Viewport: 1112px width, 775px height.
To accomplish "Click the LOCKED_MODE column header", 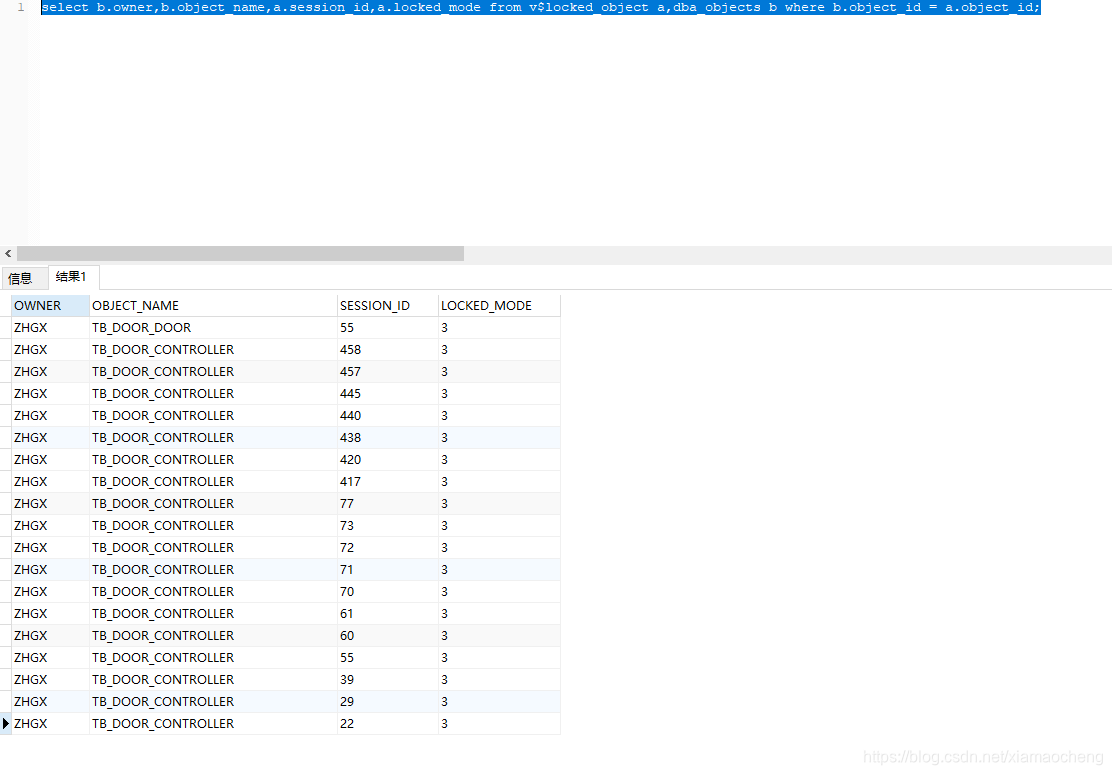I will click(x=499, y=306).
